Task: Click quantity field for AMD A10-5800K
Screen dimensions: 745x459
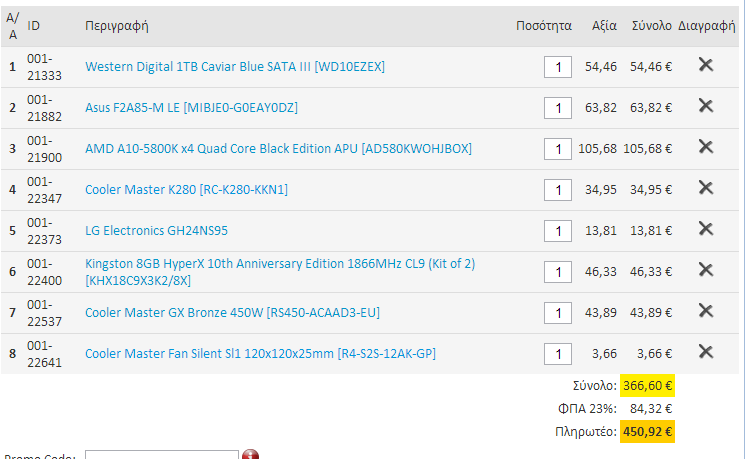Action: [558, 149]
